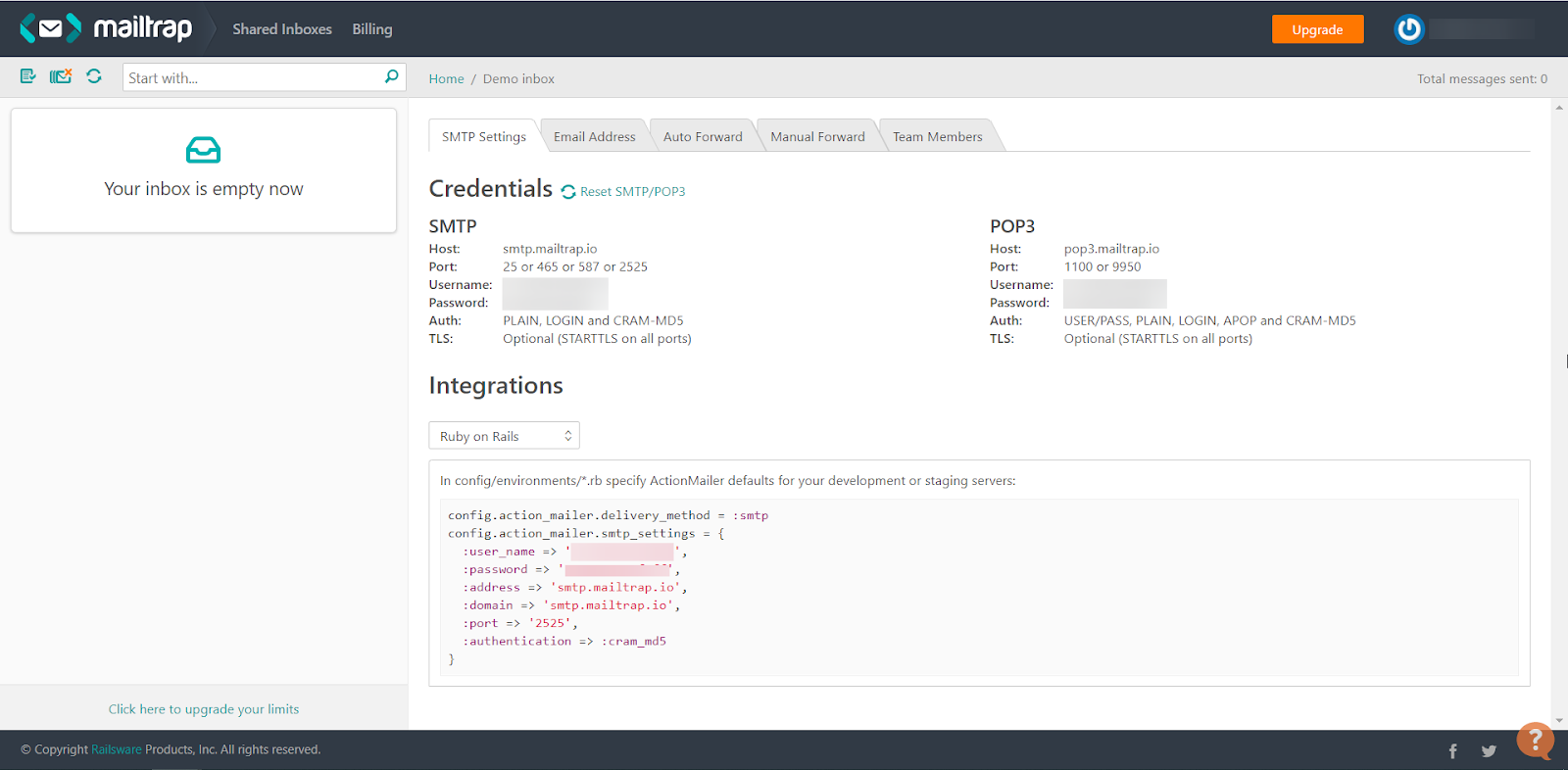Open the Facebook footer icon

[1453, 751]
